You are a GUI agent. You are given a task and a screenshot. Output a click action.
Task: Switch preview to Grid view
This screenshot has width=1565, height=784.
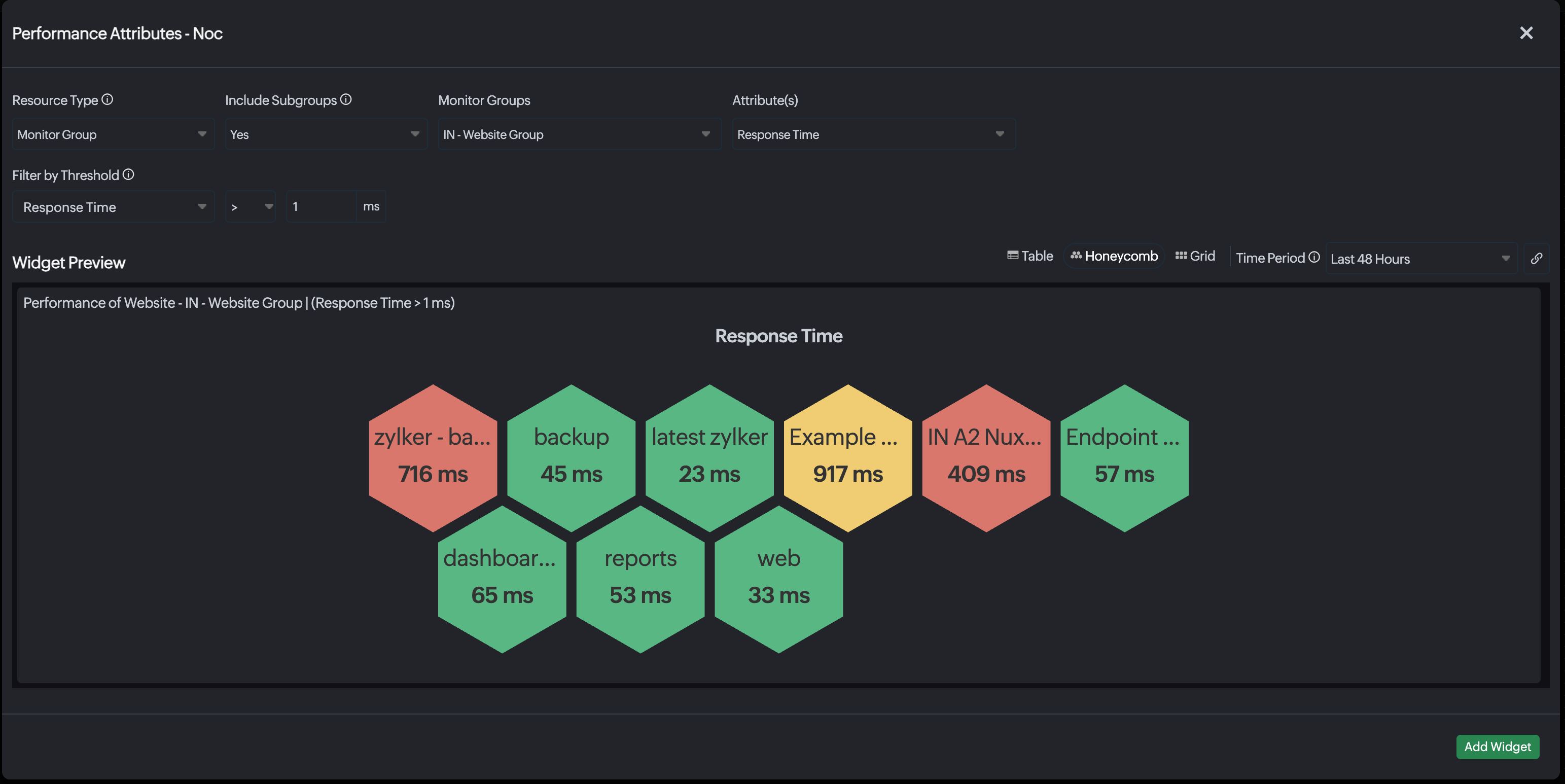(1195, 256)
